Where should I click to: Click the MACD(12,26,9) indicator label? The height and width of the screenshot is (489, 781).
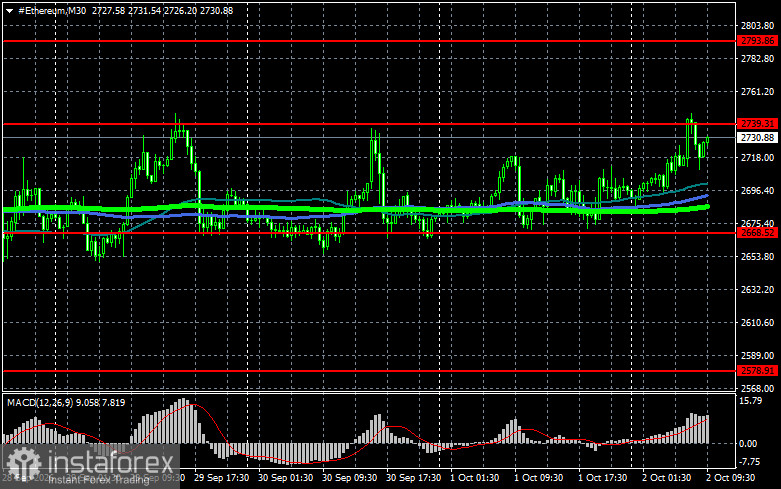tap(39, 402)
